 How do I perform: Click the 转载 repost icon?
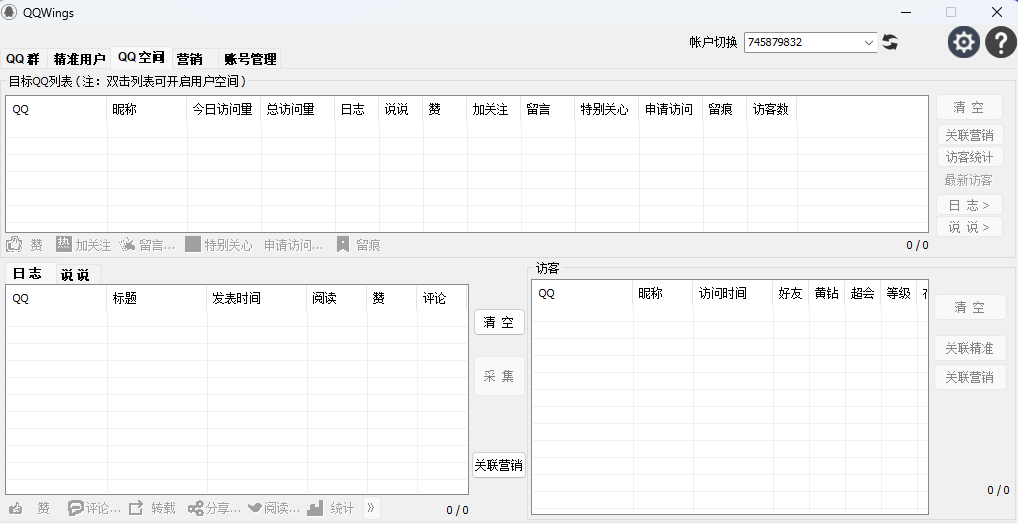tap(137, 508)
